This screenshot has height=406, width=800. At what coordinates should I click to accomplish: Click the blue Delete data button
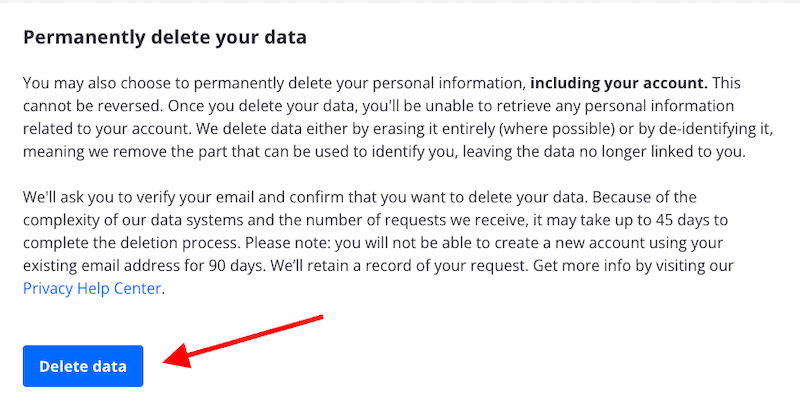[x=83, y=366]
